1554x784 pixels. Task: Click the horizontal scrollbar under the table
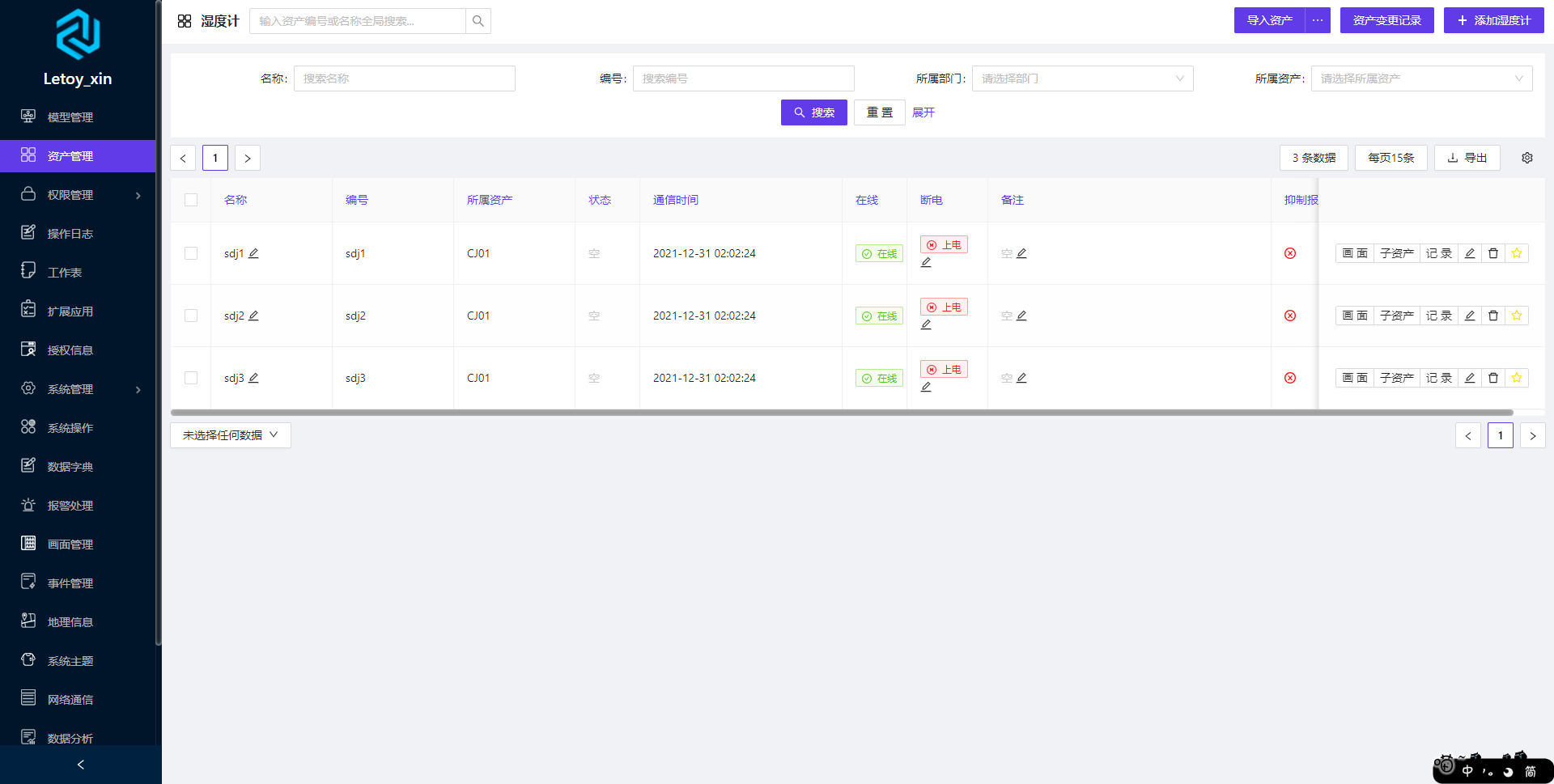point(842,413)
